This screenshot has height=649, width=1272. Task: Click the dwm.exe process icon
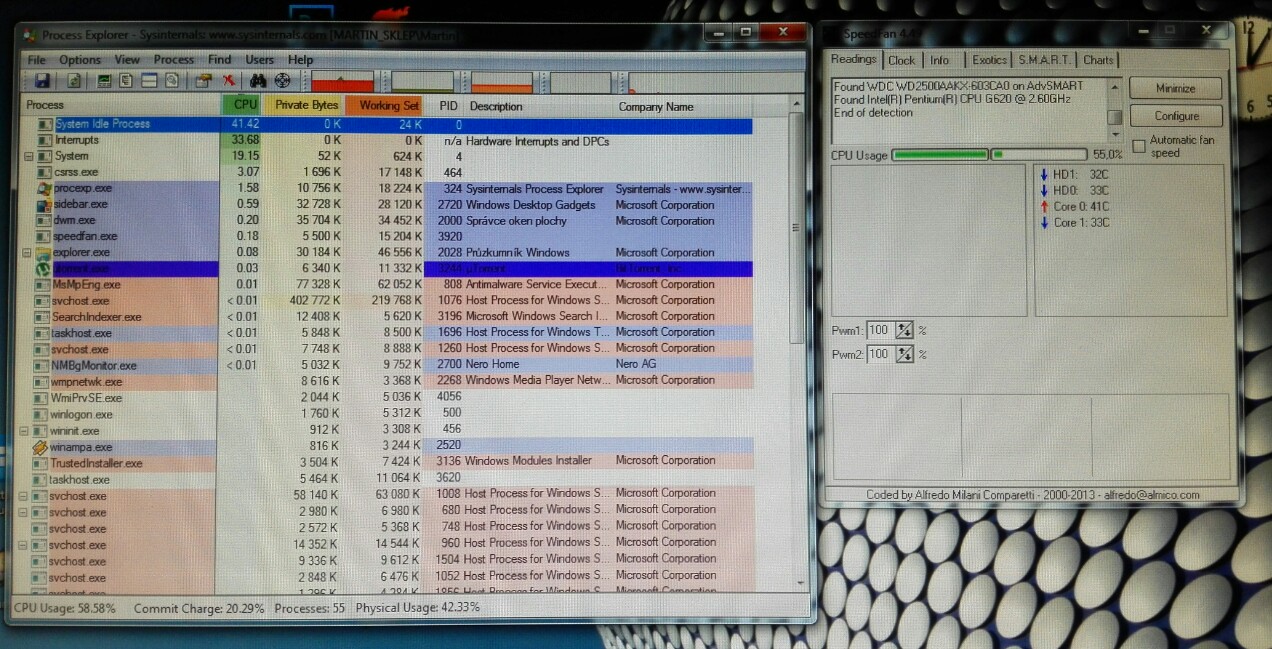point(44,220)
